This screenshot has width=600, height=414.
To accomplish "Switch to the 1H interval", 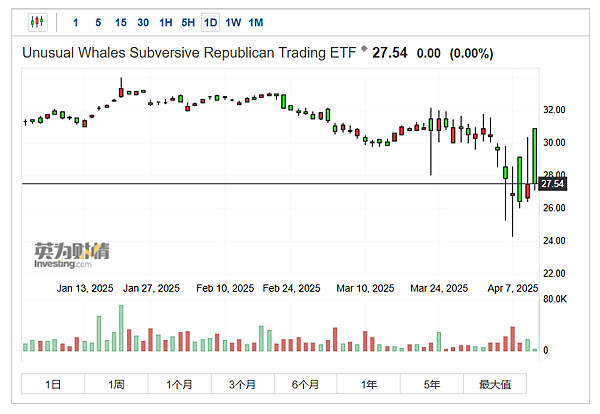I will (x=166, y=23).
